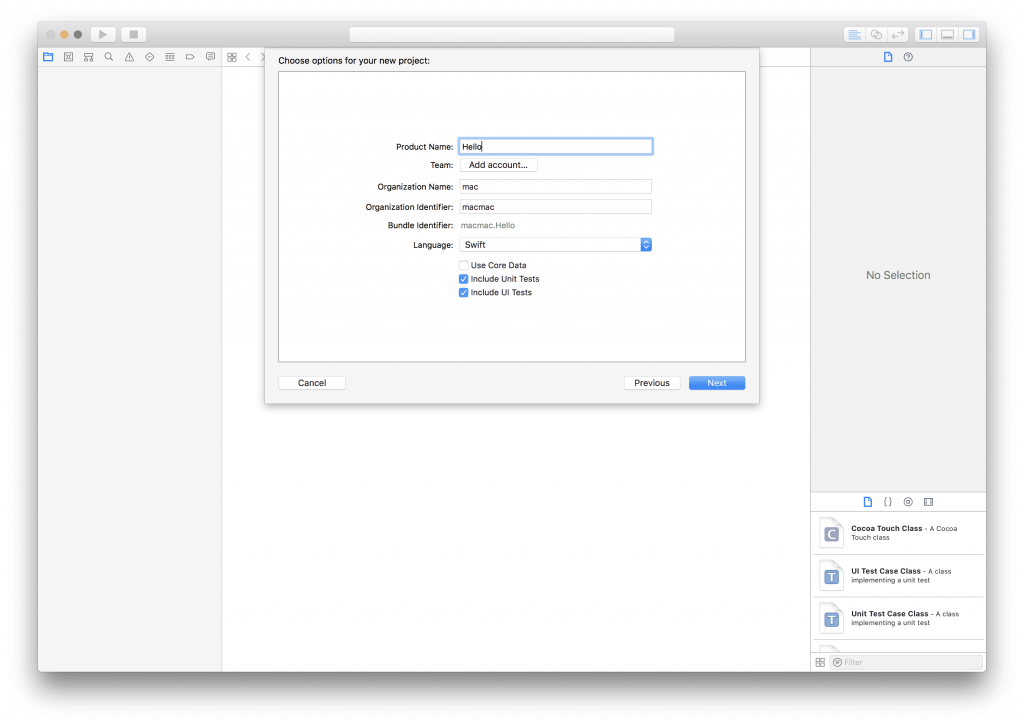Image resolution: width=1024 pixels, height=726 pixels.
Task: Switch library to icon grid view
Action: (x=820, y=663)
